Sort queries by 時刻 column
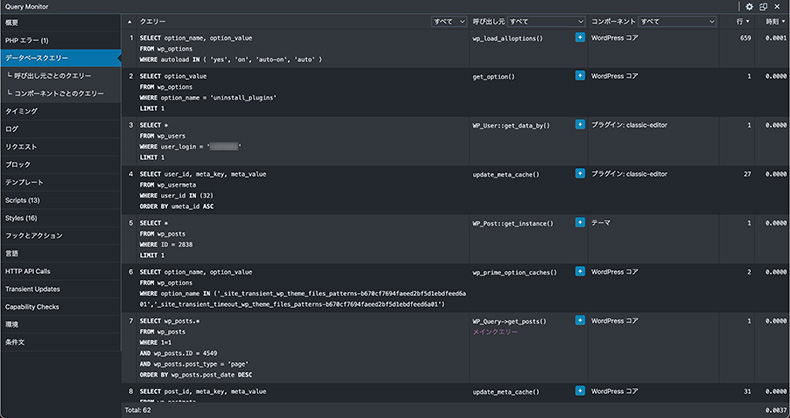Image resolution: width=790 pixels, height=418 pixels. point(772,20)
